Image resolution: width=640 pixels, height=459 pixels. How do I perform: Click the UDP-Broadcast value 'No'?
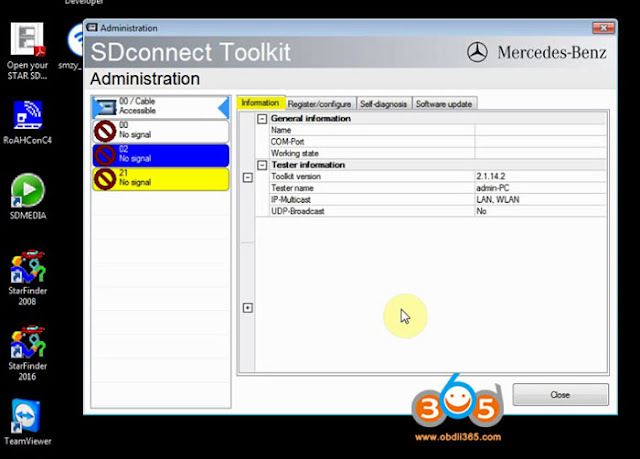(481, 211)
